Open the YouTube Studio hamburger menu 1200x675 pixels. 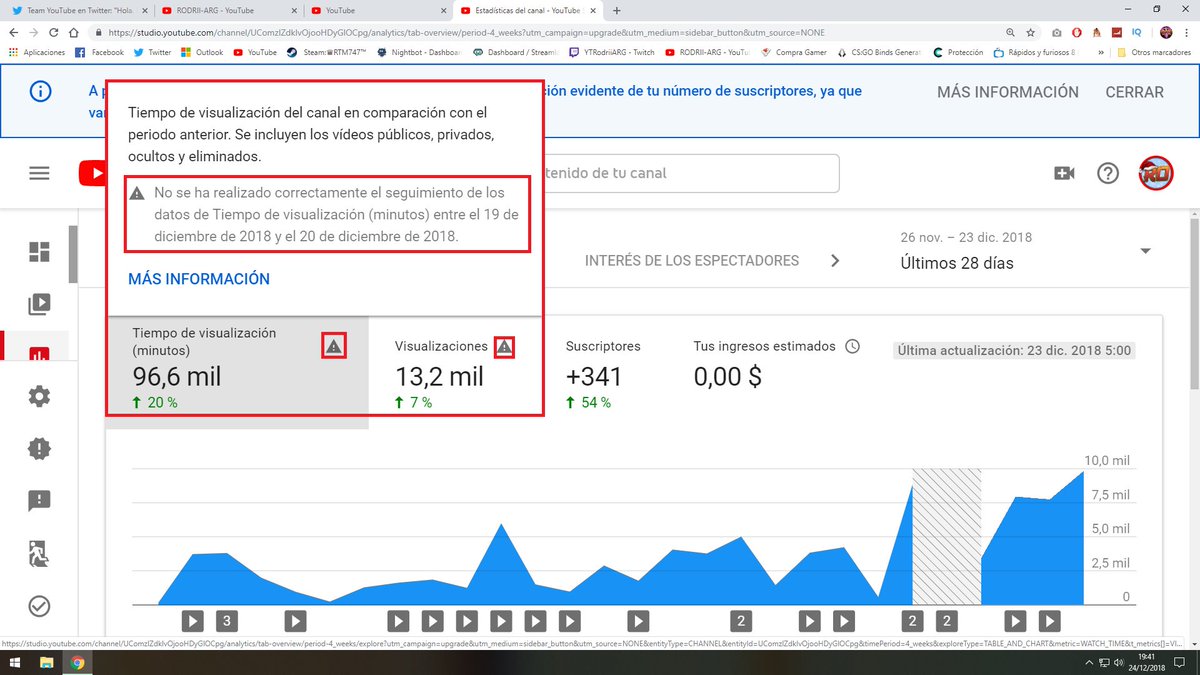[39, 173]
